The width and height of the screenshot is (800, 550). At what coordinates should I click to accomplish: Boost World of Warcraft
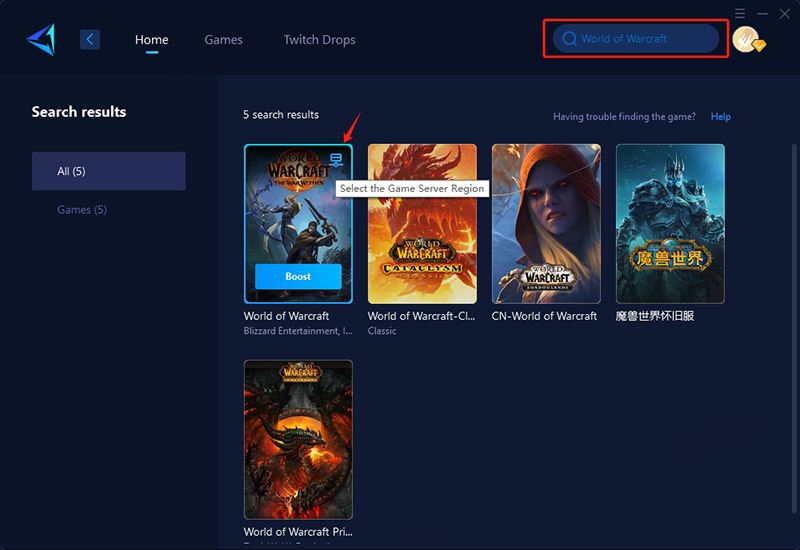(298, 277)
